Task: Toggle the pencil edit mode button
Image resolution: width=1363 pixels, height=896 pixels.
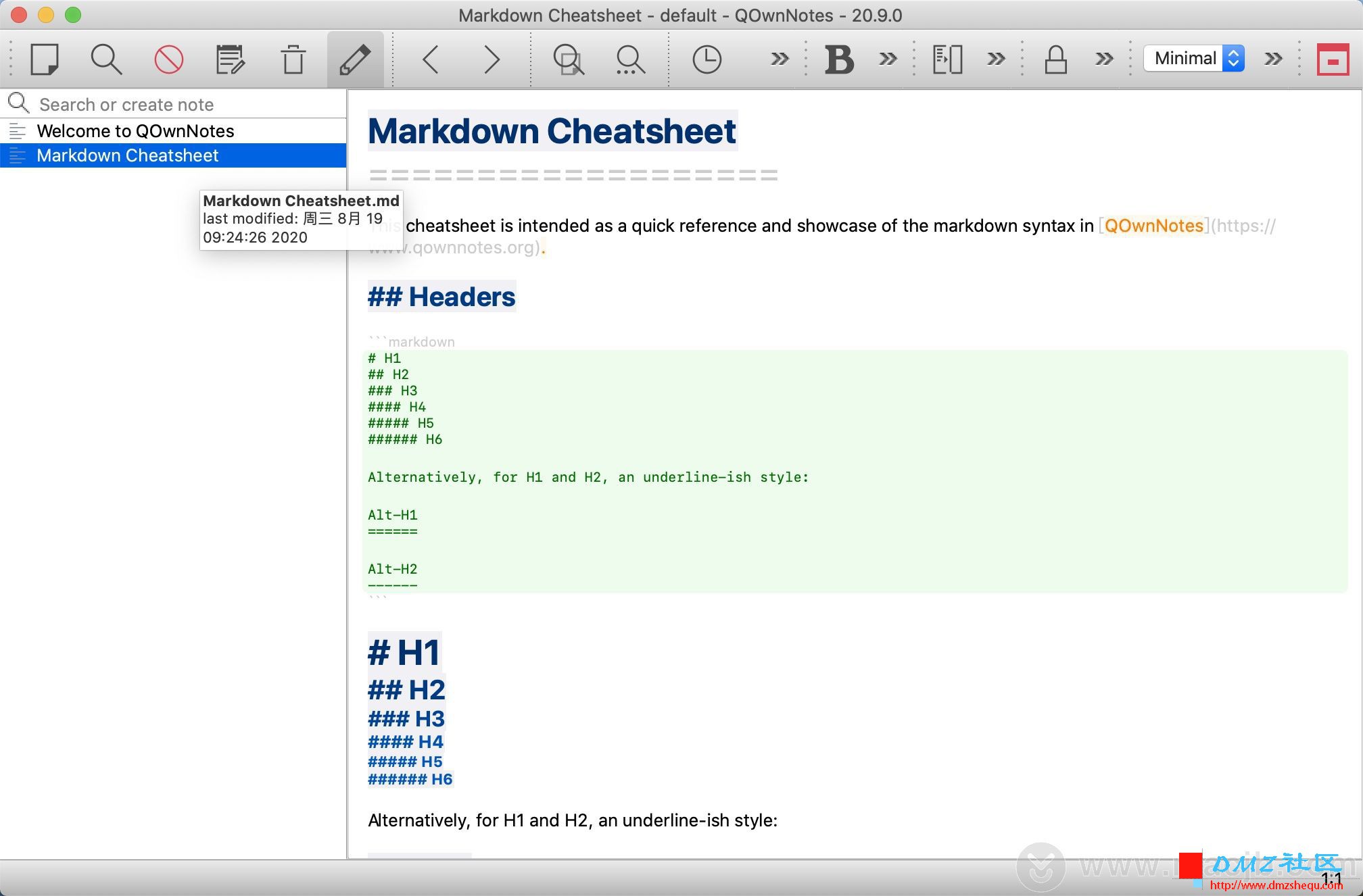Action: coord(355,59)
